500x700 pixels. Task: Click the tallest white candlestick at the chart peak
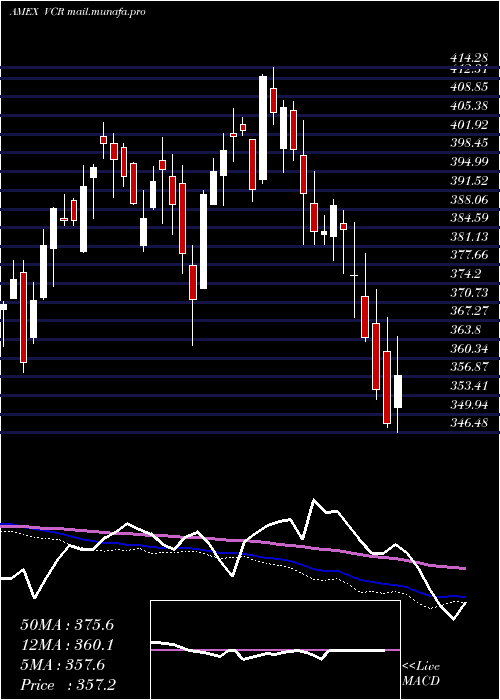coord(263,128)
